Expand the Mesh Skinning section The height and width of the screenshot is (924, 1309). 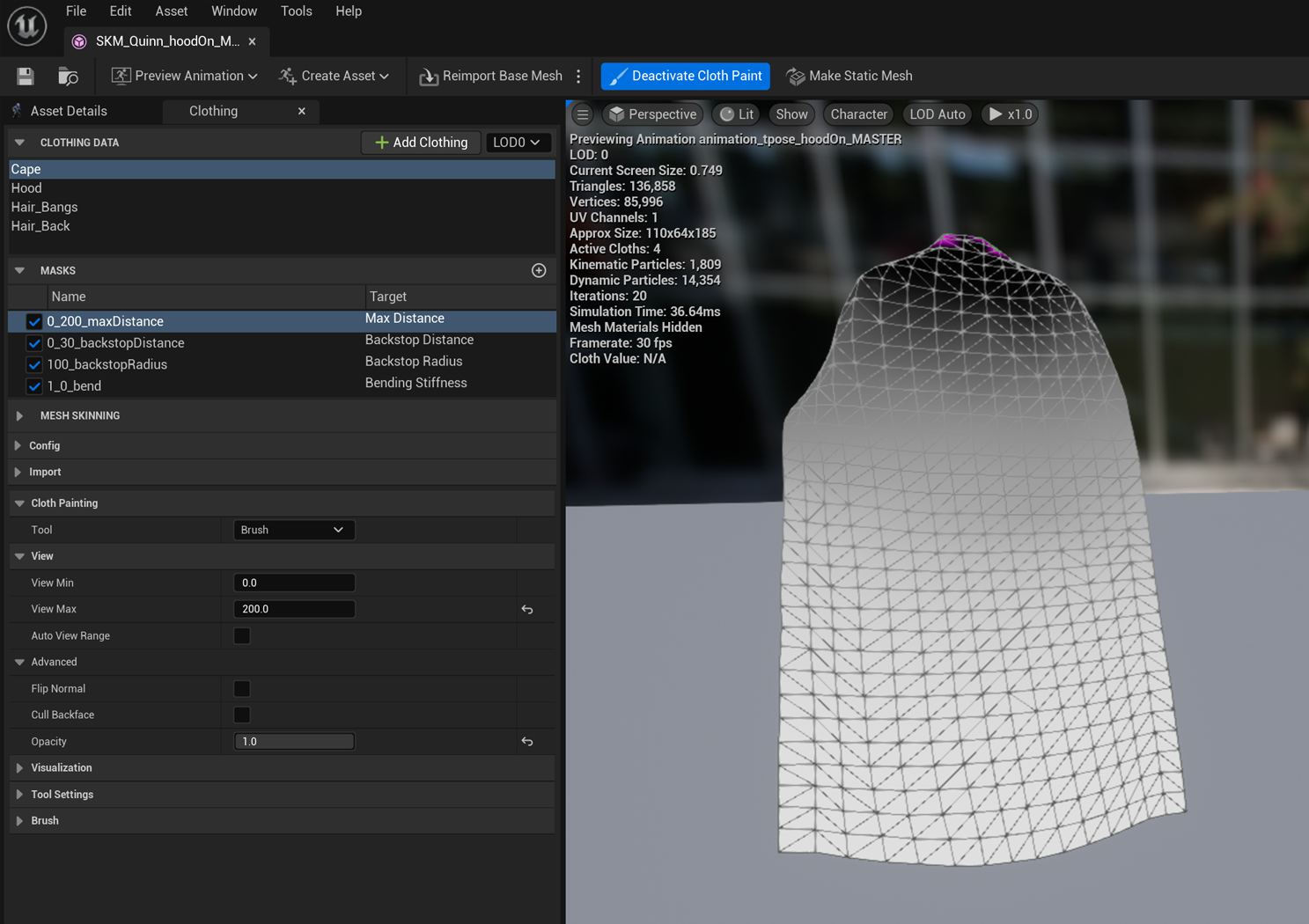[19, 416]
